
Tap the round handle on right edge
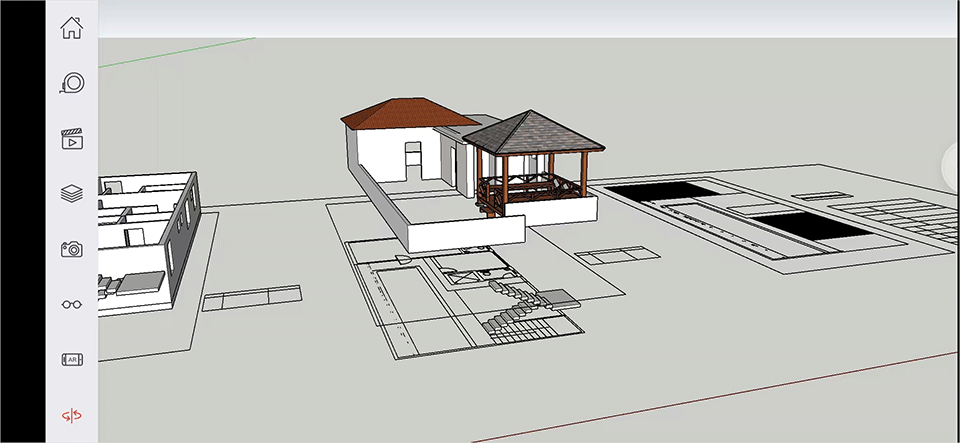coord(952,165)
